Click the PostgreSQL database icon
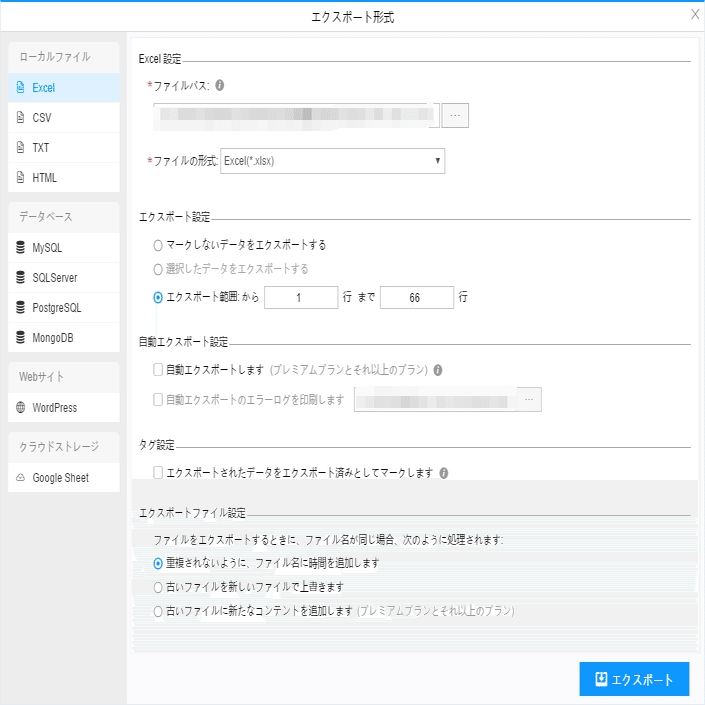Viewport: 705px width, 705px height. [x=20, y=308]
